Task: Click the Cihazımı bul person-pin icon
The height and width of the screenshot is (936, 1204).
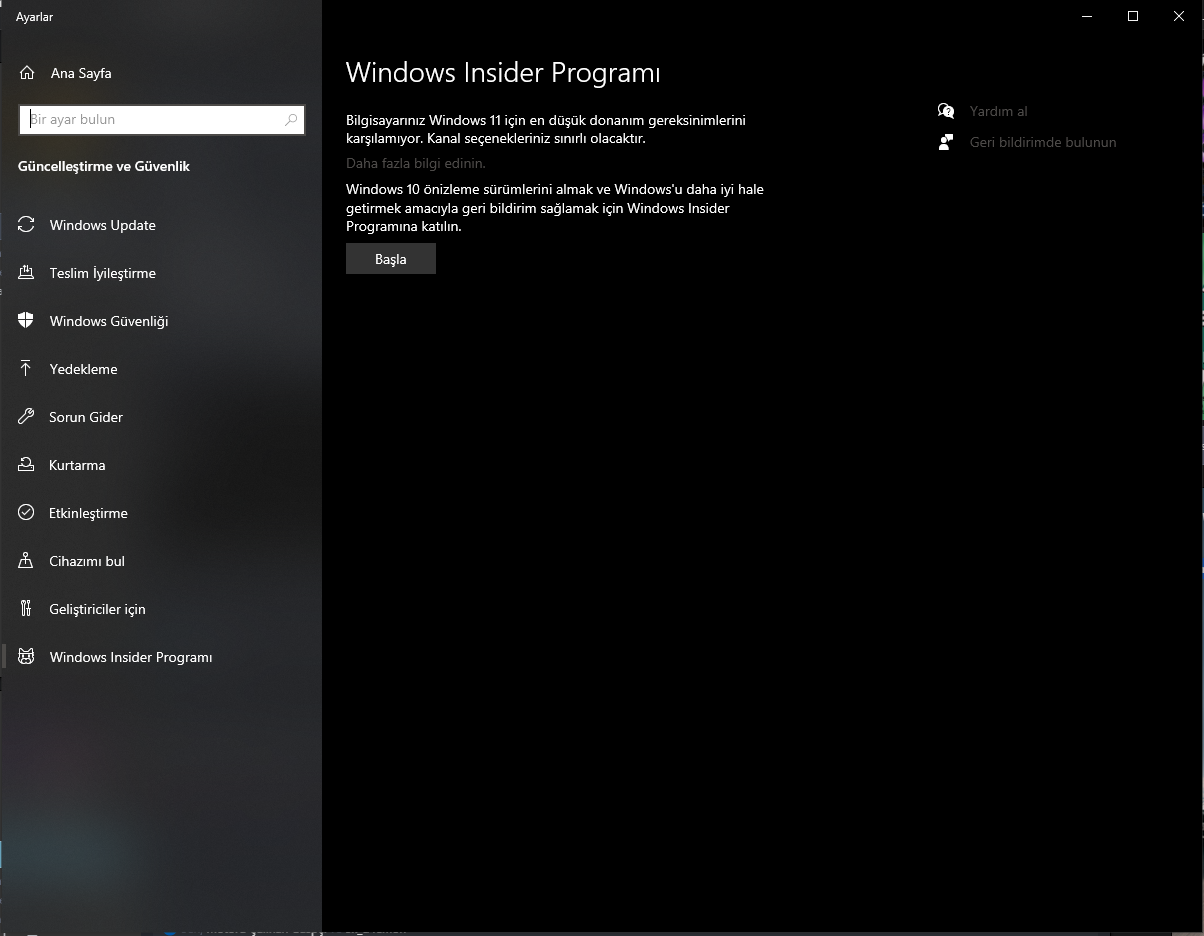Action: pyautogui.click(x=27, y=561)
